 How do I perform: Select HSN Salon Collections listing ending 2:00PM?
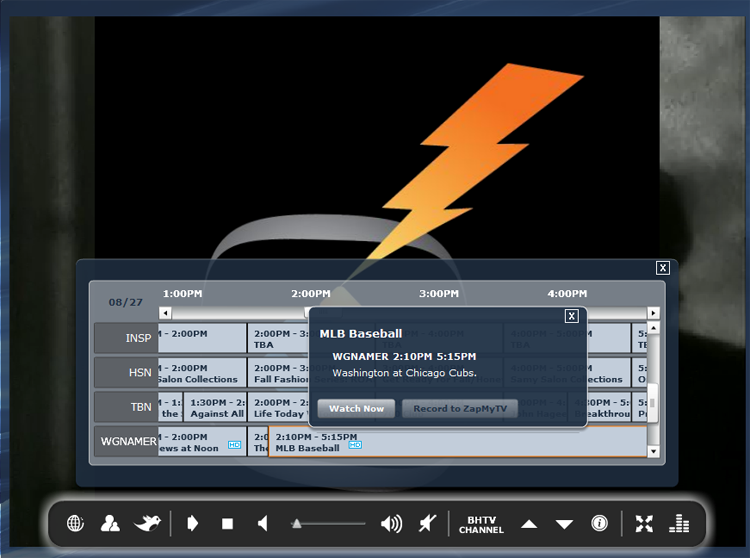point(202,373)
